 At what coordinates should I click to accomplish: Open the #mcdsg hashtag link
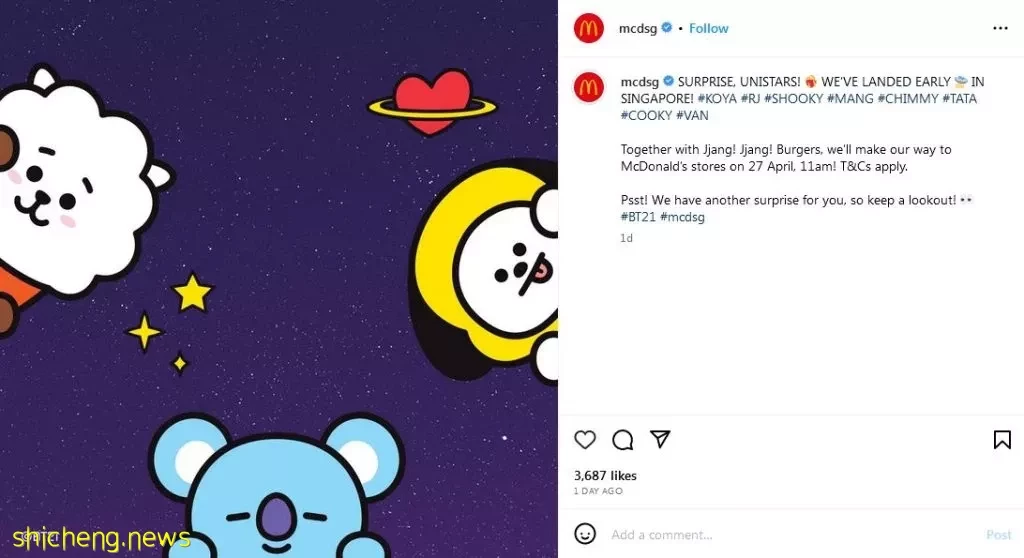(x=682, y=217)
